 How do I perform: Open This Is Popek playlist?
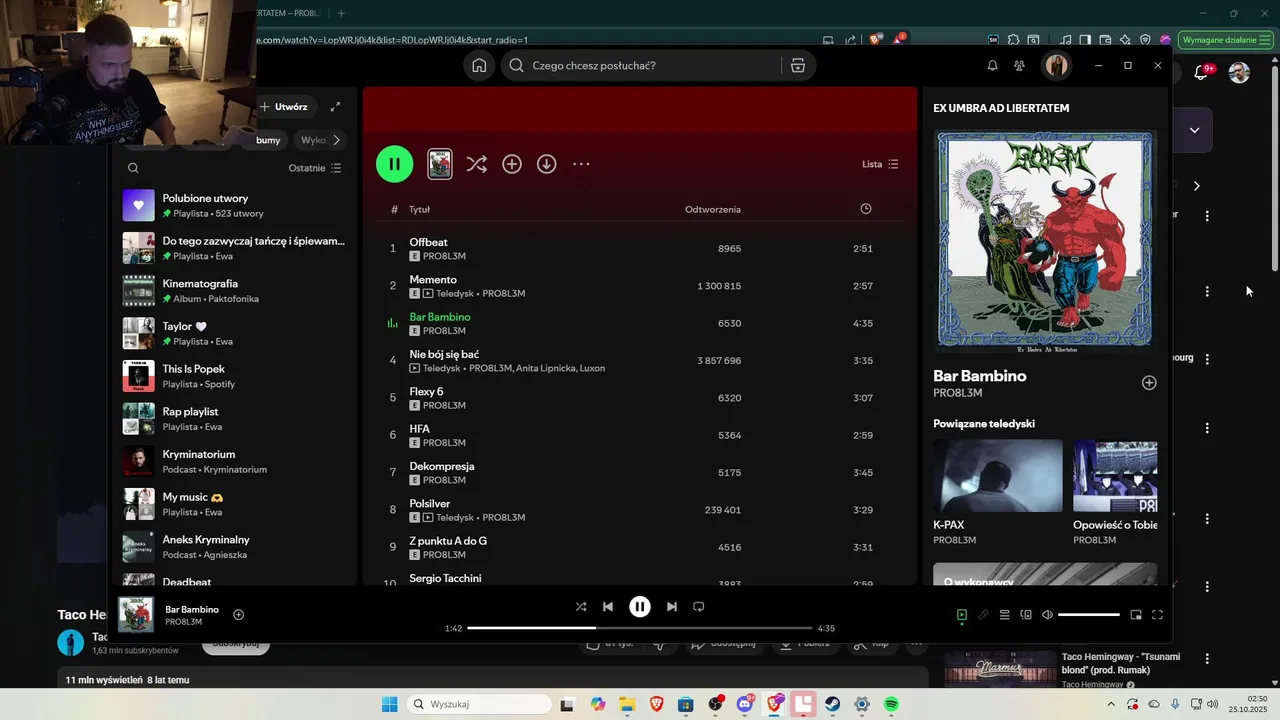[x=234, y=376]
